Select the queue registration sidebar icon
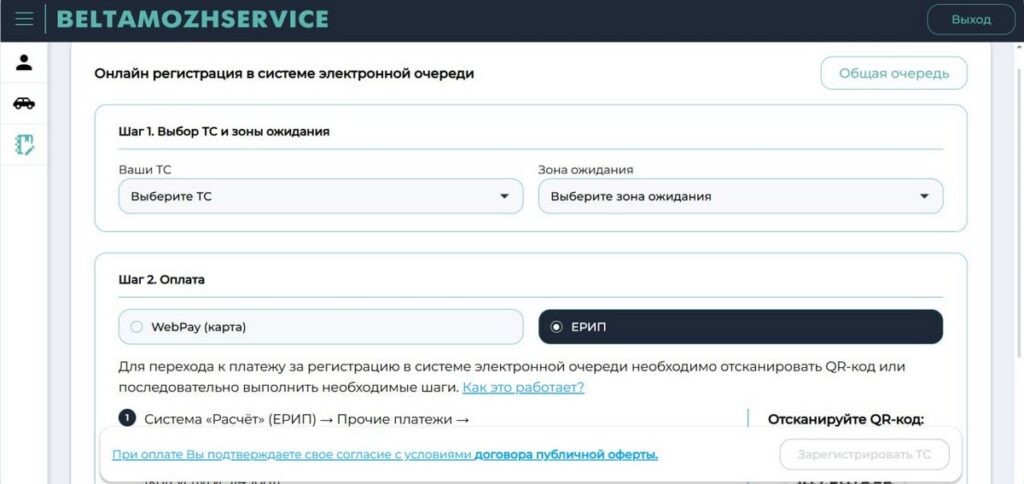 tap(24, 144)
